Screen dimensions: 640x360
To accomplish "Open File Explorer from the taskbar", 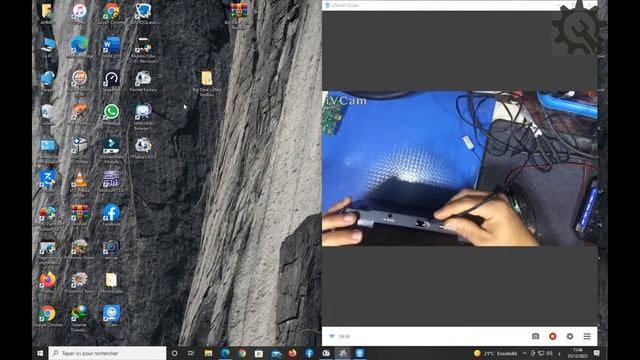I will click(208, 353).
